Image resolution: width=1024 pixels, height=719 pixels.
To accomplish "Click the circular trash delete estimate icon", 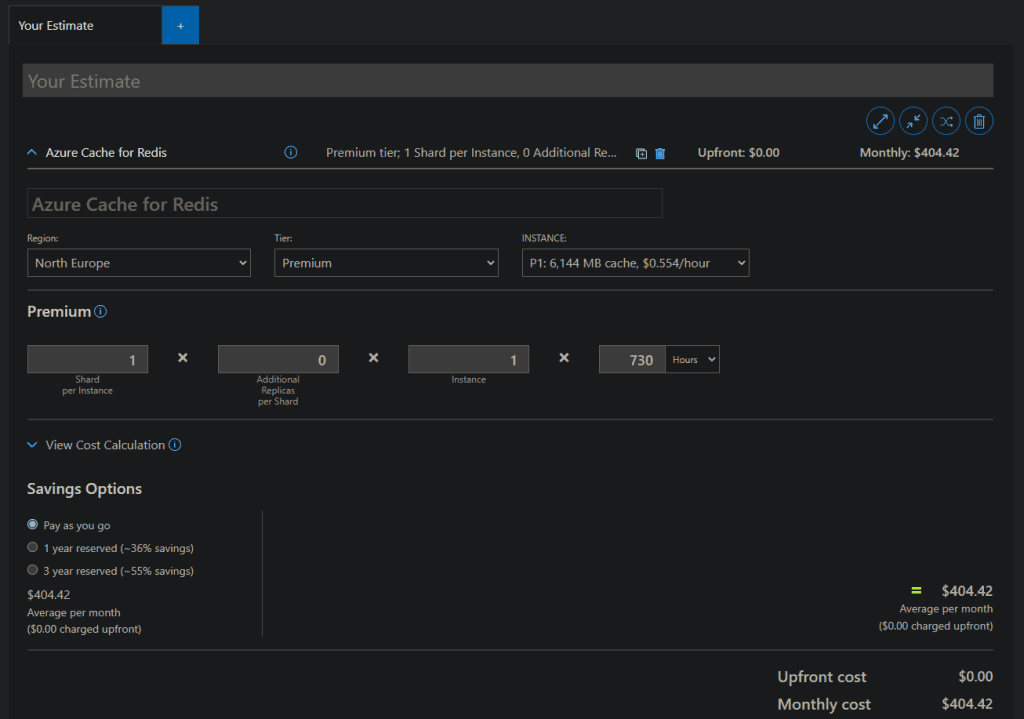I will click(x=979, y=121).
